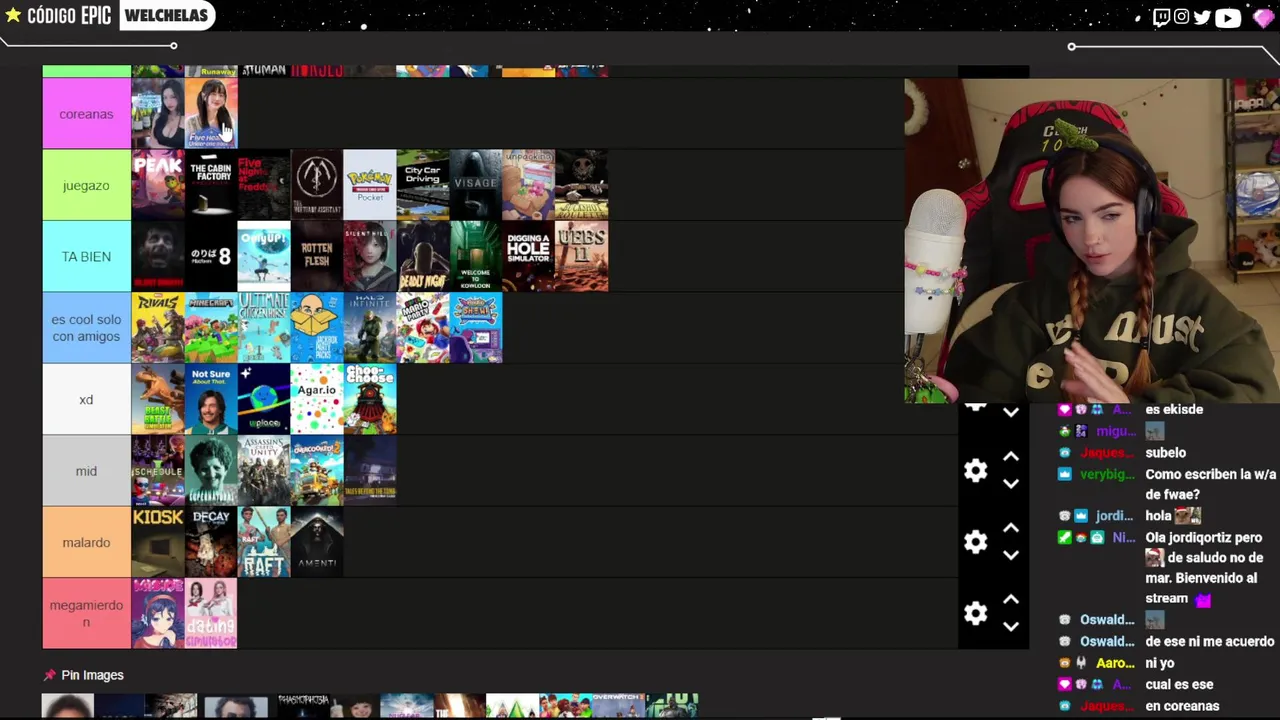Select the wplace thumbnail

[264, 400]
